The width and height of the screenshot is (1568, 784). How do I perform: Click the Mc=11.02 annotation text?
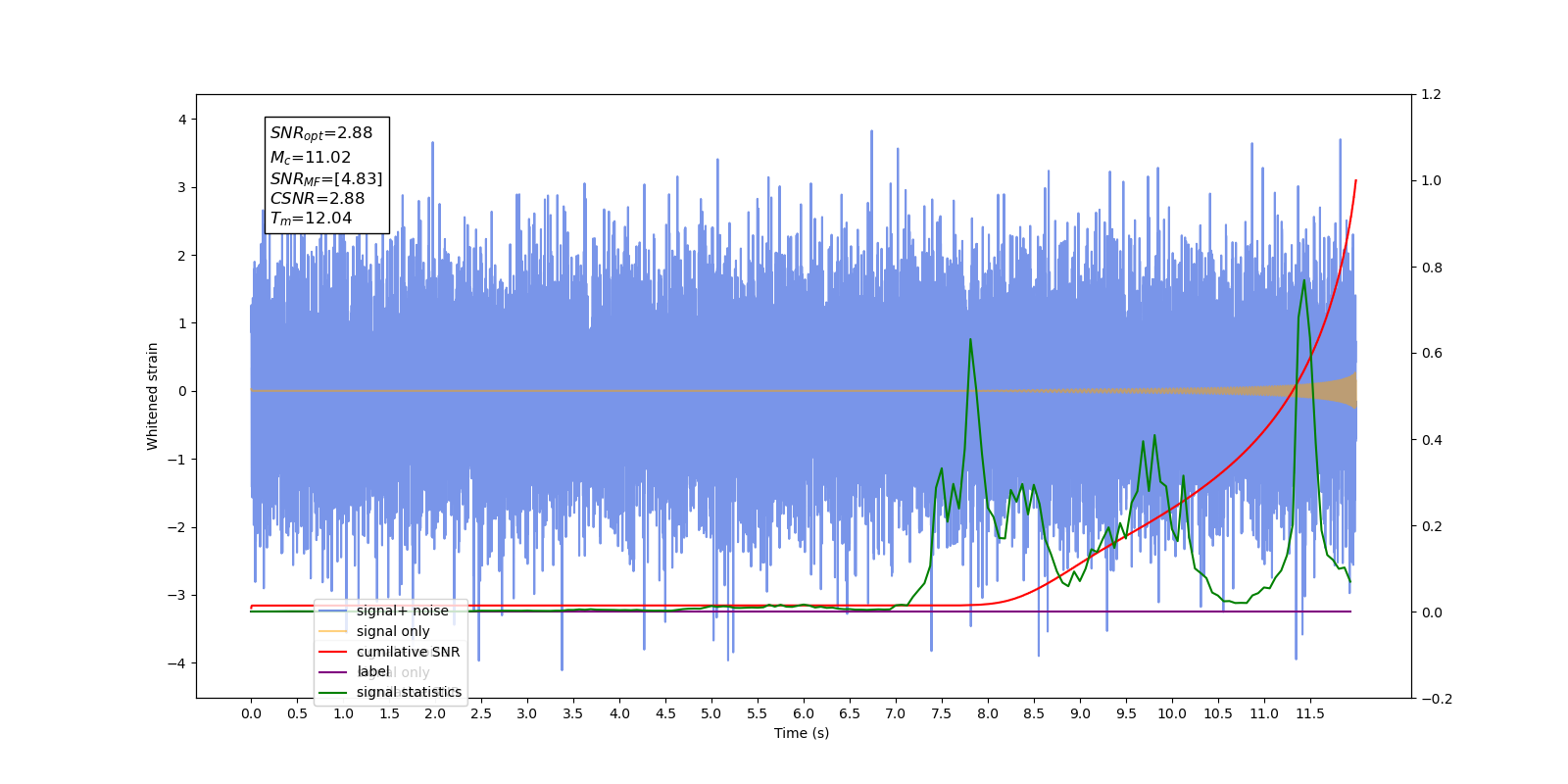311,158
